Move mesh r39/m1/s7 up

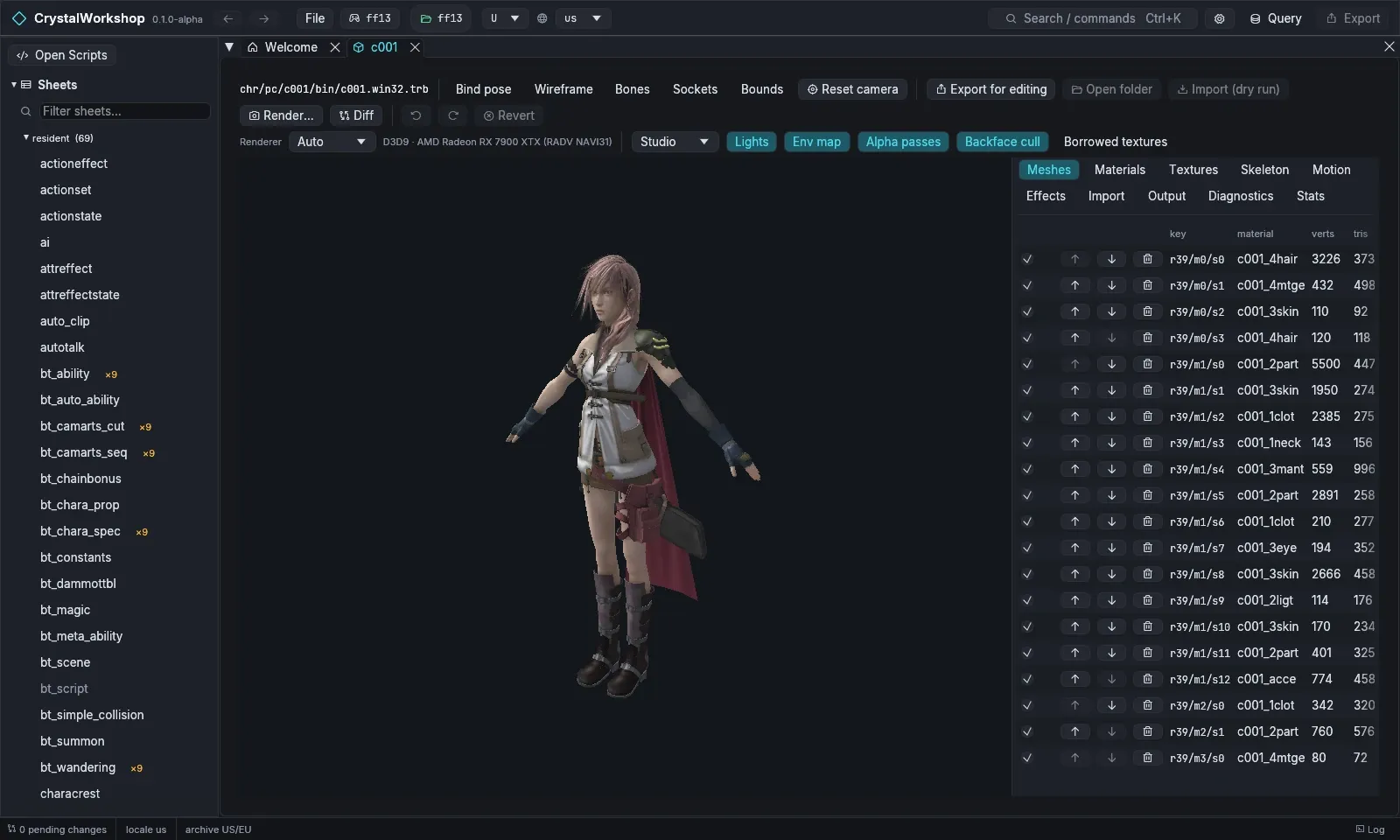click(1075, 548)
